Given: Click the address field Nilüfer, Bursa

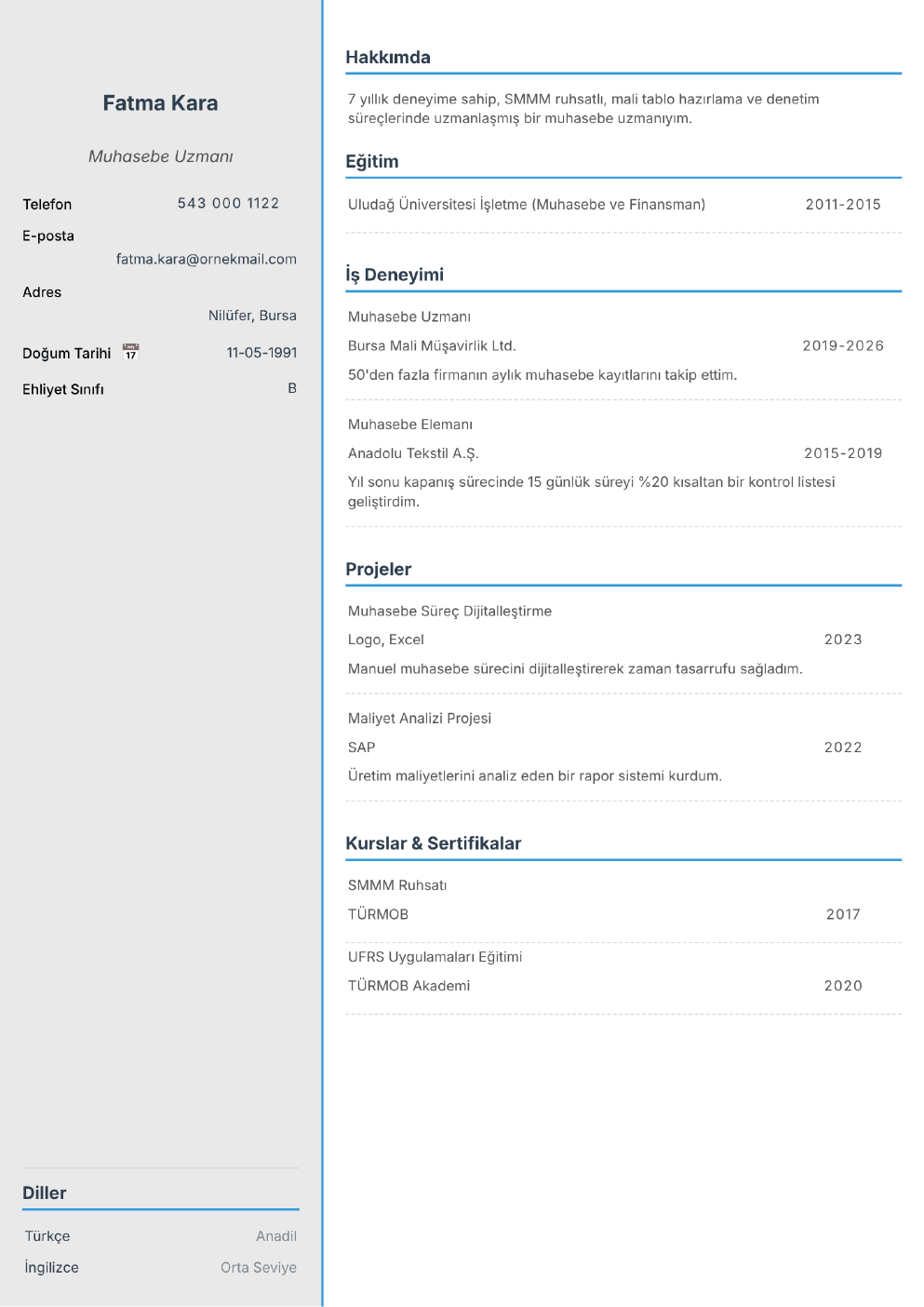Looking at the screenshot, I should coord(252,316).
